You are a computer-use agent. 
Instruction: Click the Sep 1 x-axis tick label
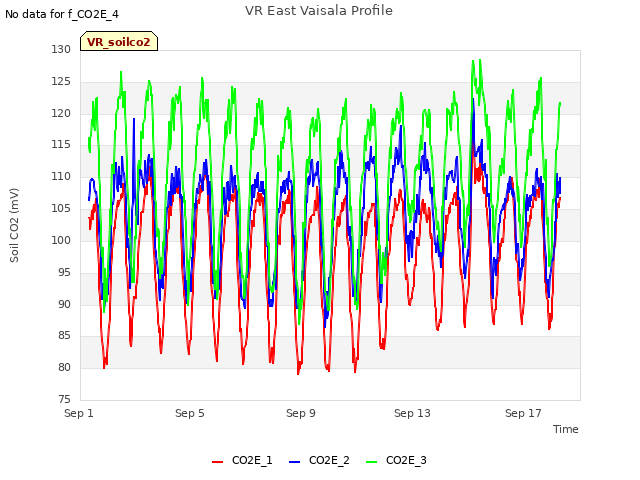click(x=79, y=413)
